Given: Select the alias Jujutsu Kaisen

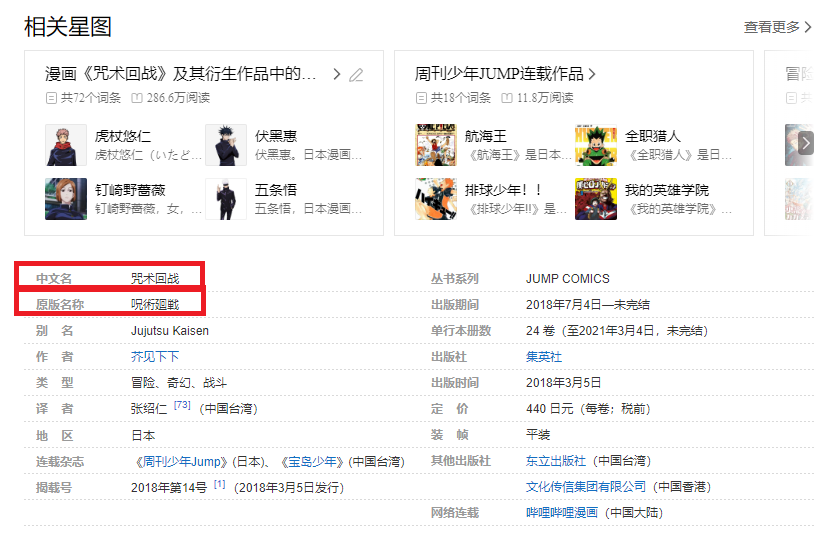Looking at the screenshot, I should tap(170, 331).
